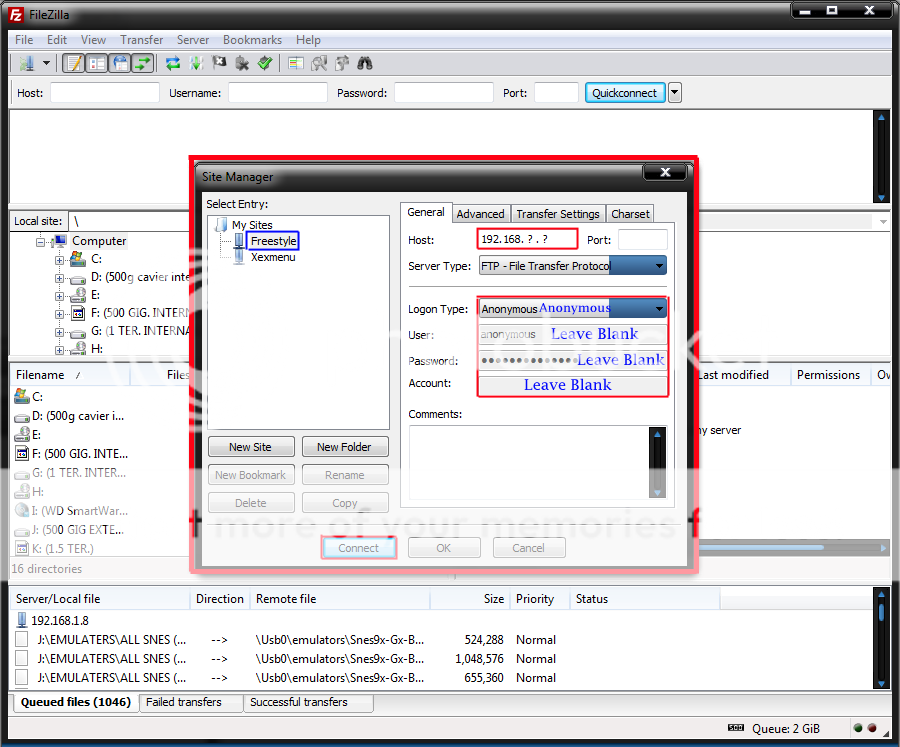900x747 pixels.
Task: Collapse the Computer tree node
Action: [40, 242]
